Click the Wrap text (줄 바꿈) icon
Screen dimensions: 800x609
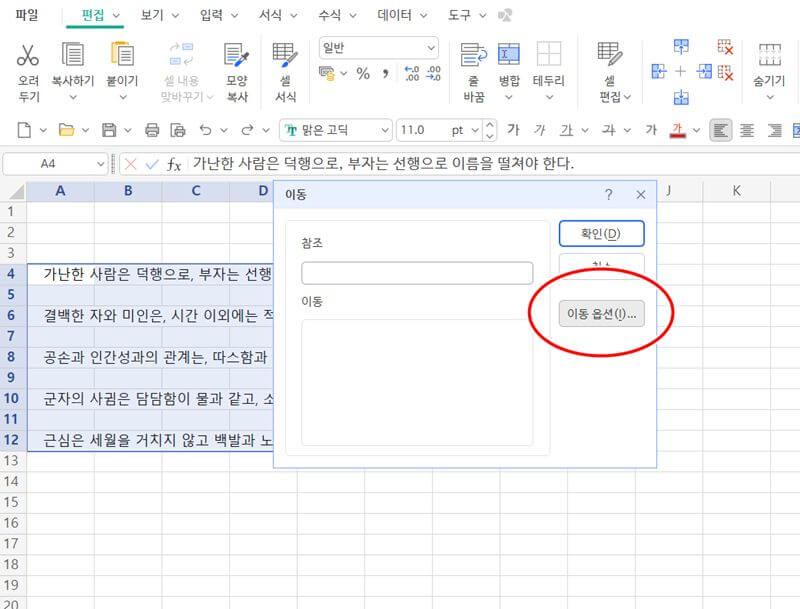pyautogui.click(x=473, y=55)
